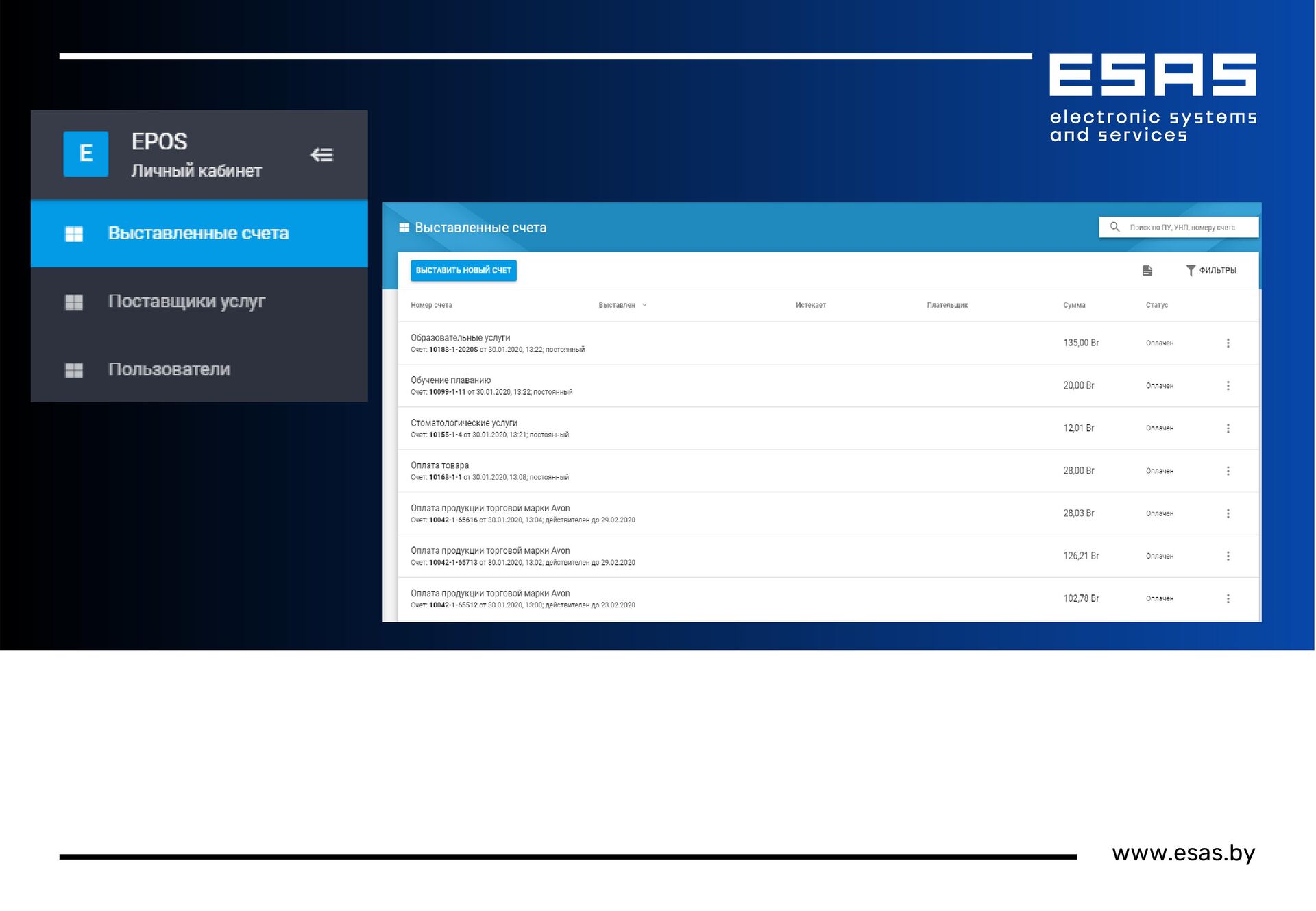Screen dimensions: 1316x911
Task: Open the three-dot menu for the 102,78 Br invoice
Action: (x=1228, y=598)
